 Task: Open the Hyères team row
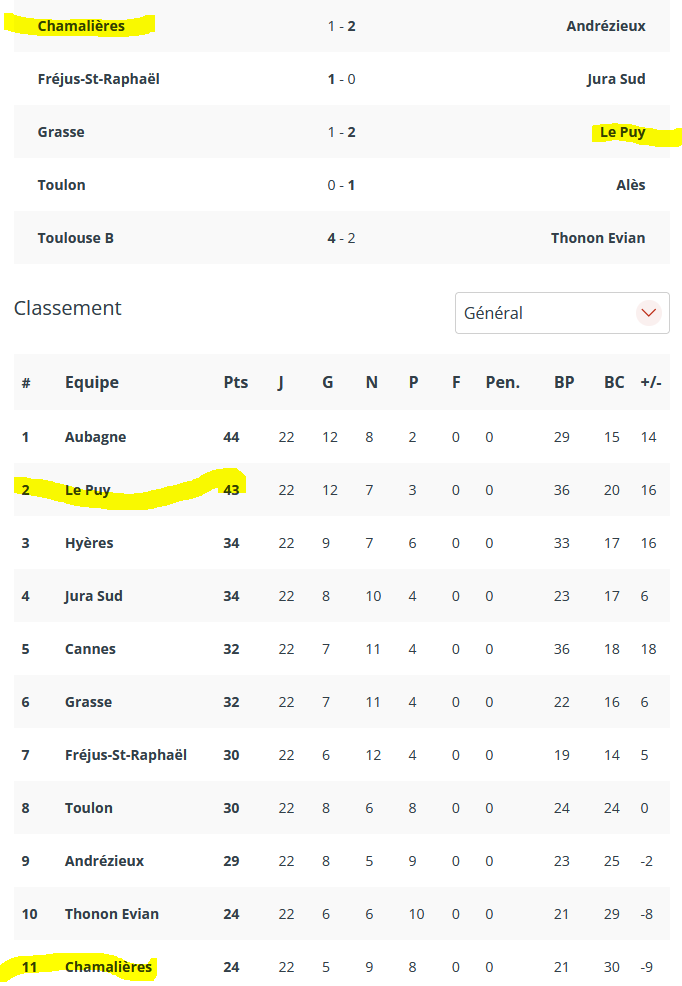click(341, 543)
